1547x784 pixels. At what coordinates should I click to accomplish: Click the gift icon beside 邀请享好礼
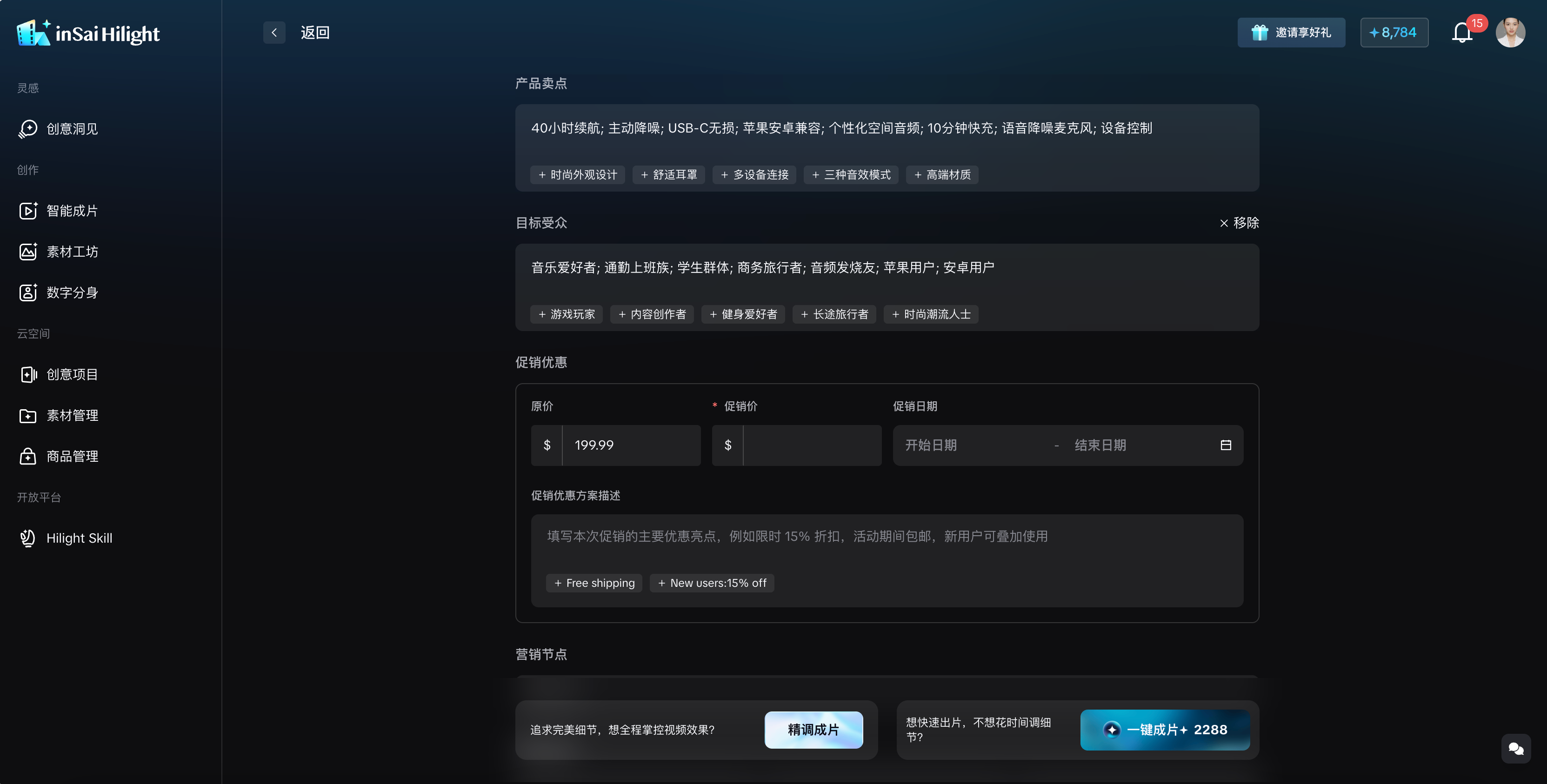click(1260, 33)
